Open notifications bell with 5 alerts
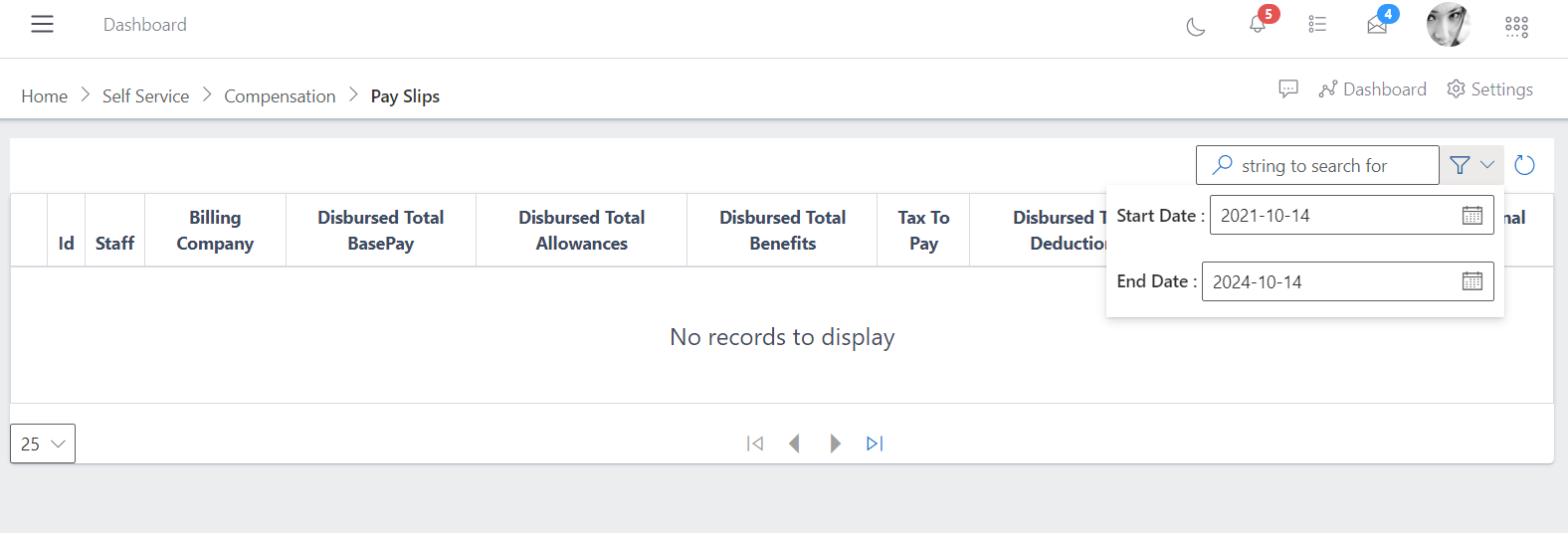The image size is (1568, 533). pyautogui.click(x=1258, y=24)
